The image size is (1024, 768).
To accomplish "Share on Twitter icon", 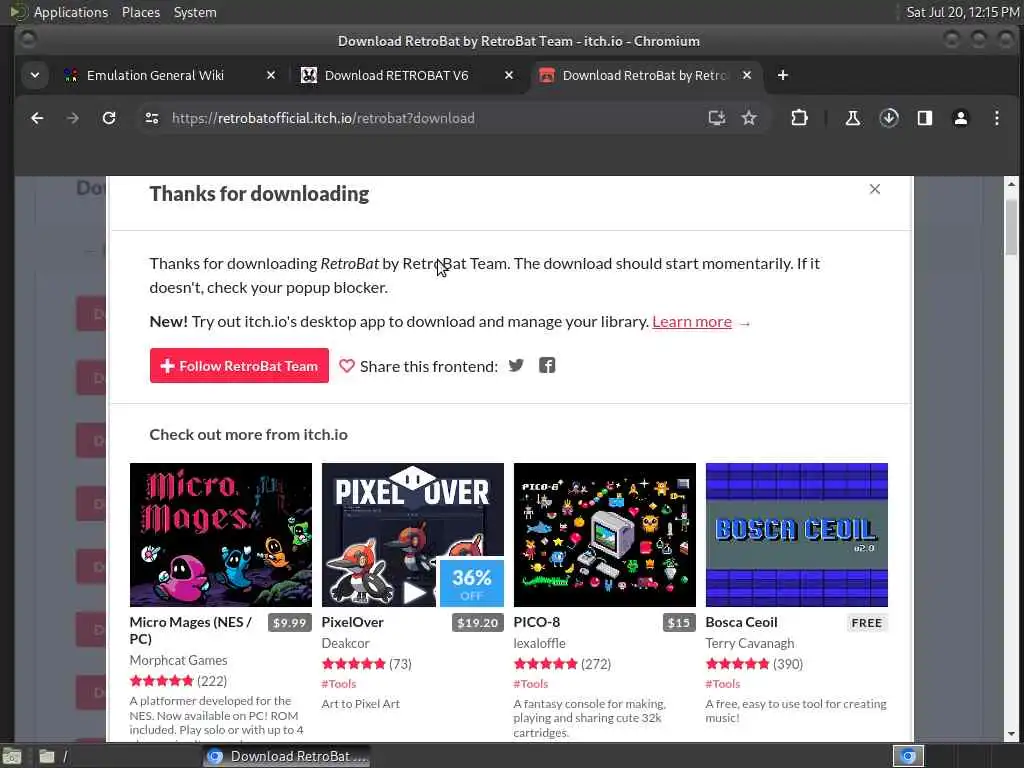I will [x=516, y=366].
